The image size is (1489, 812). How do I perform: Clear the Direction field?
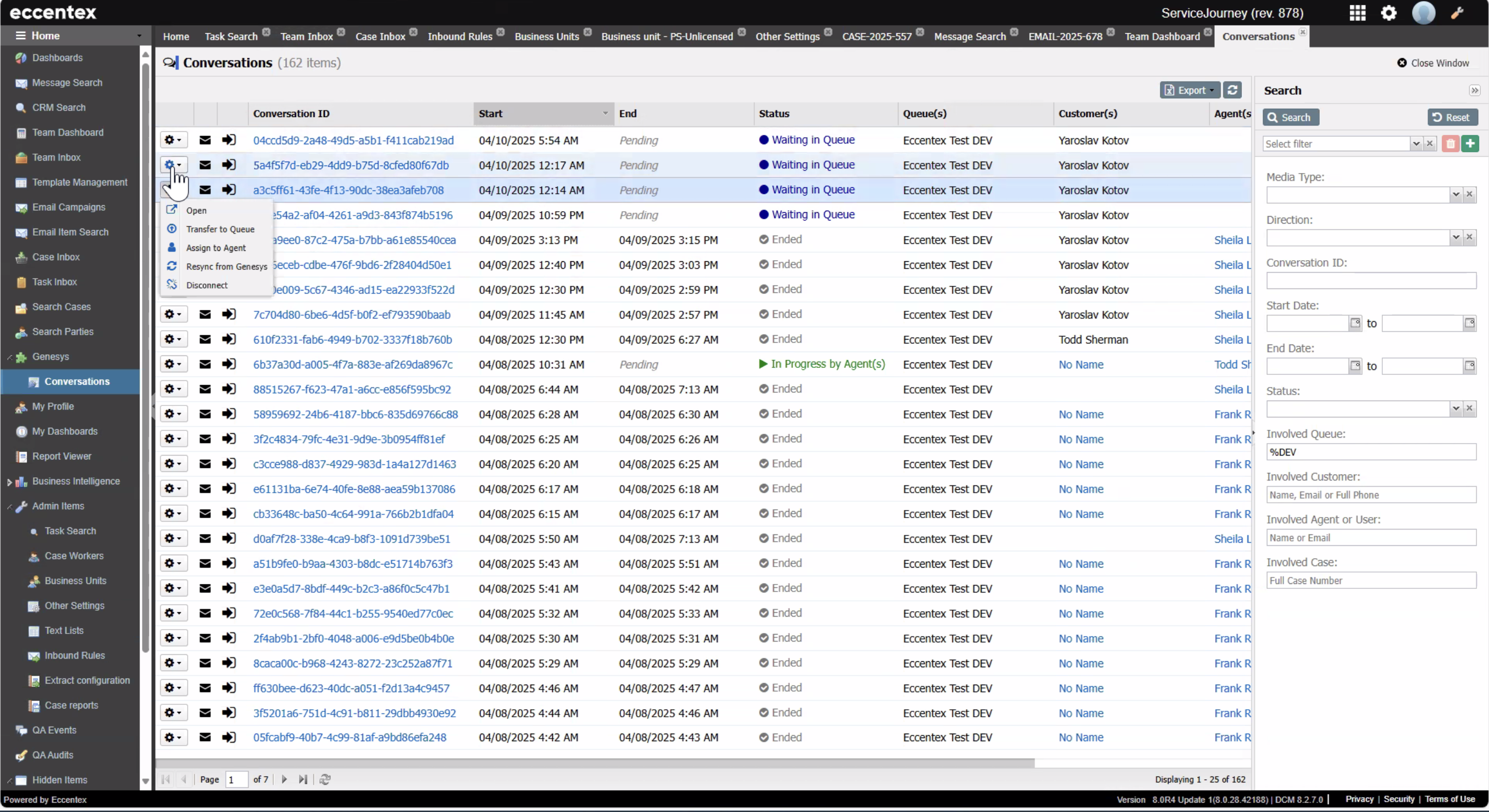click(1469, 237)
